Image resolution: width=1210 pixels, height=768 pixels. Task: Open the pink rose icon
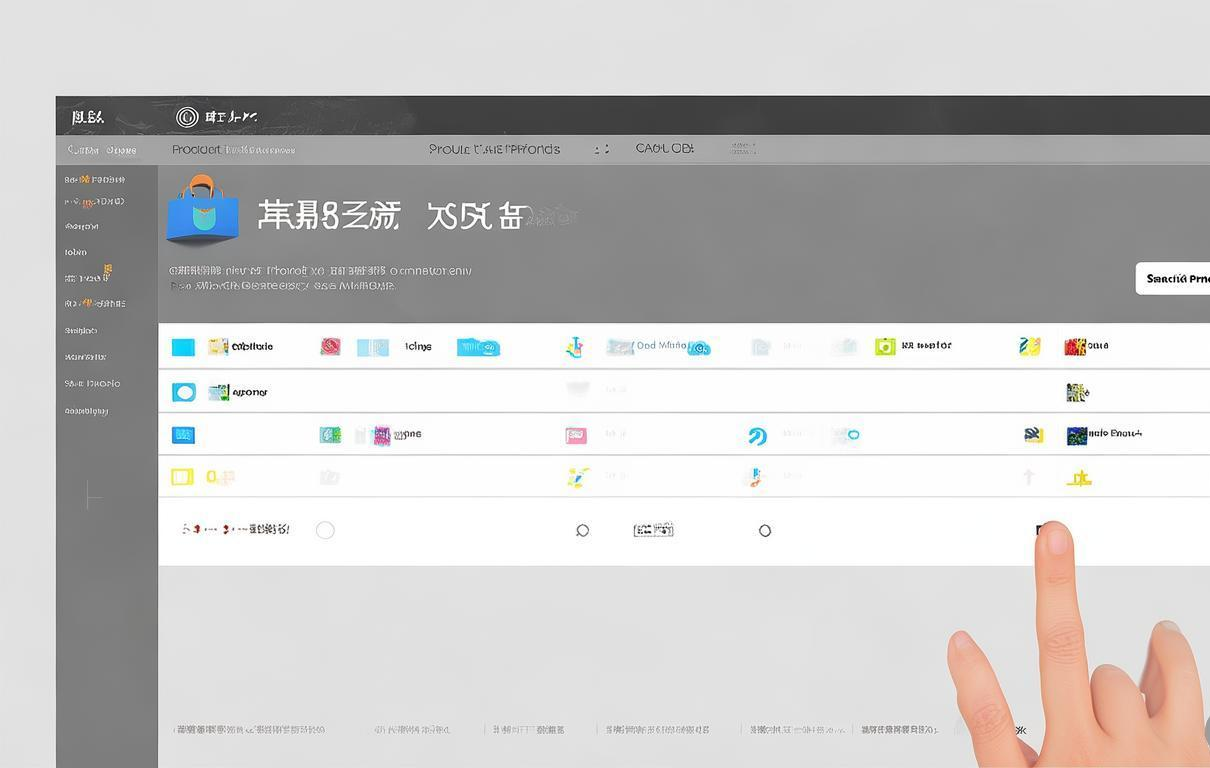point(330,347)
